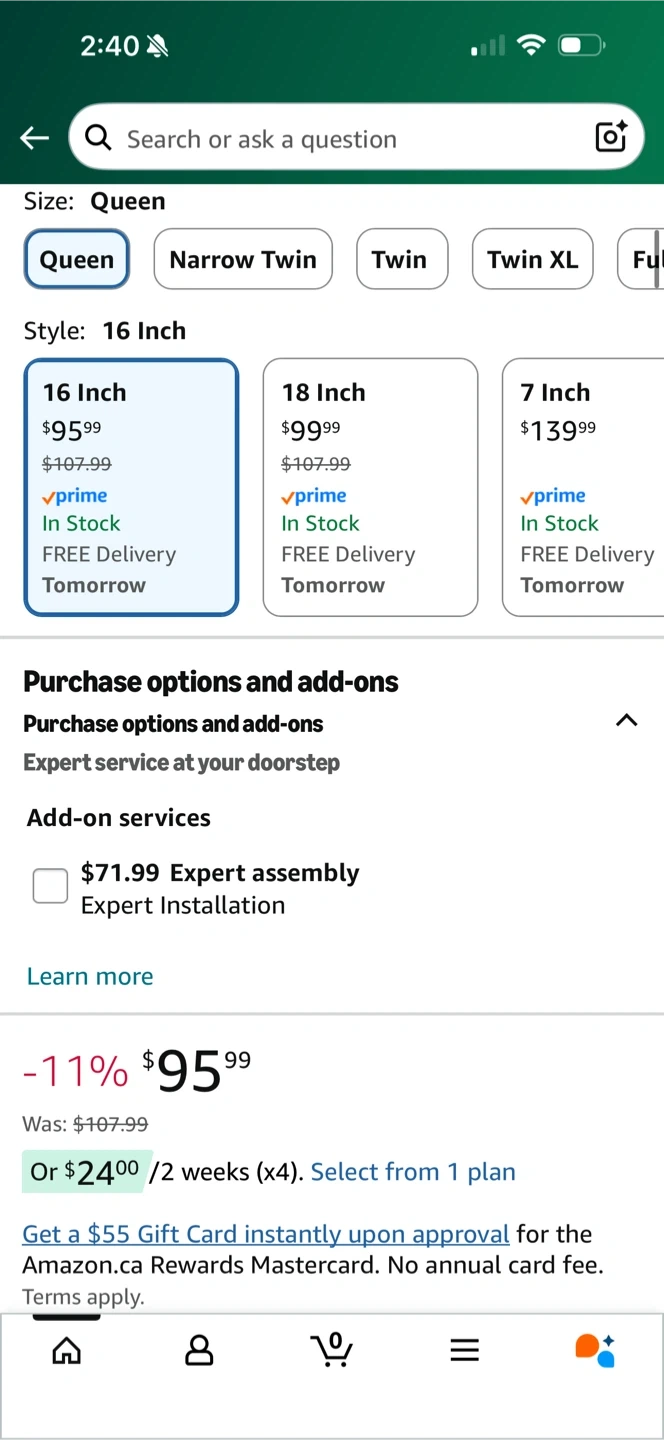Image resolution: width=664 pixels, height=1440 pixels.
Task: Tap the search or ask input field
Action: [340, 138]
